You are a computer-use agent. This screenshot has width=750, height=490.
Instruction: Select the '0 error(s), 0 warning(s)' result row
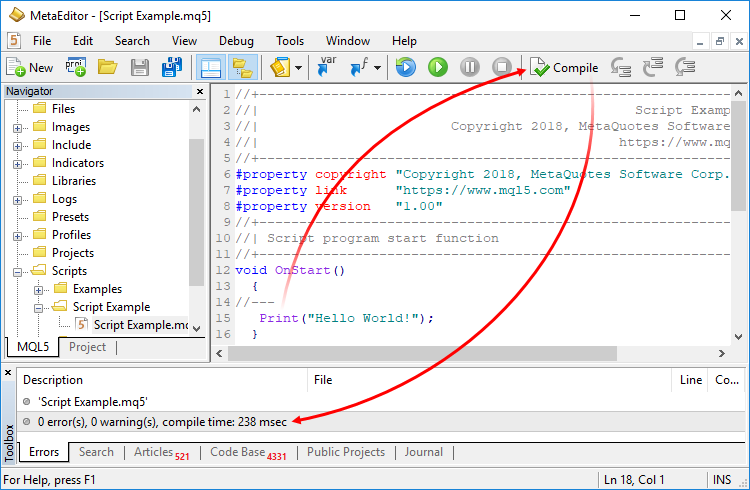(x=381, y=422)
